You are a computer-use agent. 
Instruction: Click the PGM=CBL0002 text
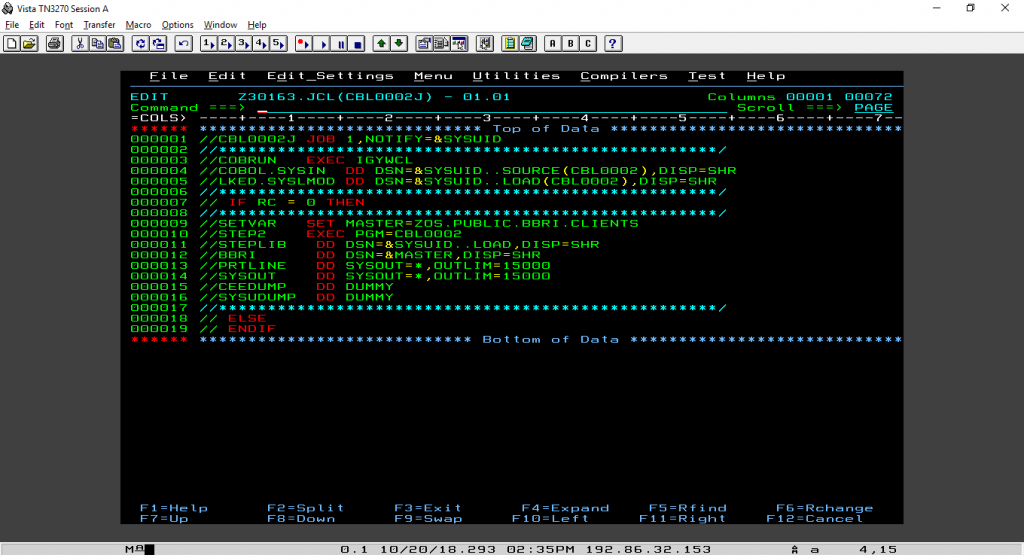coord(408,234)
